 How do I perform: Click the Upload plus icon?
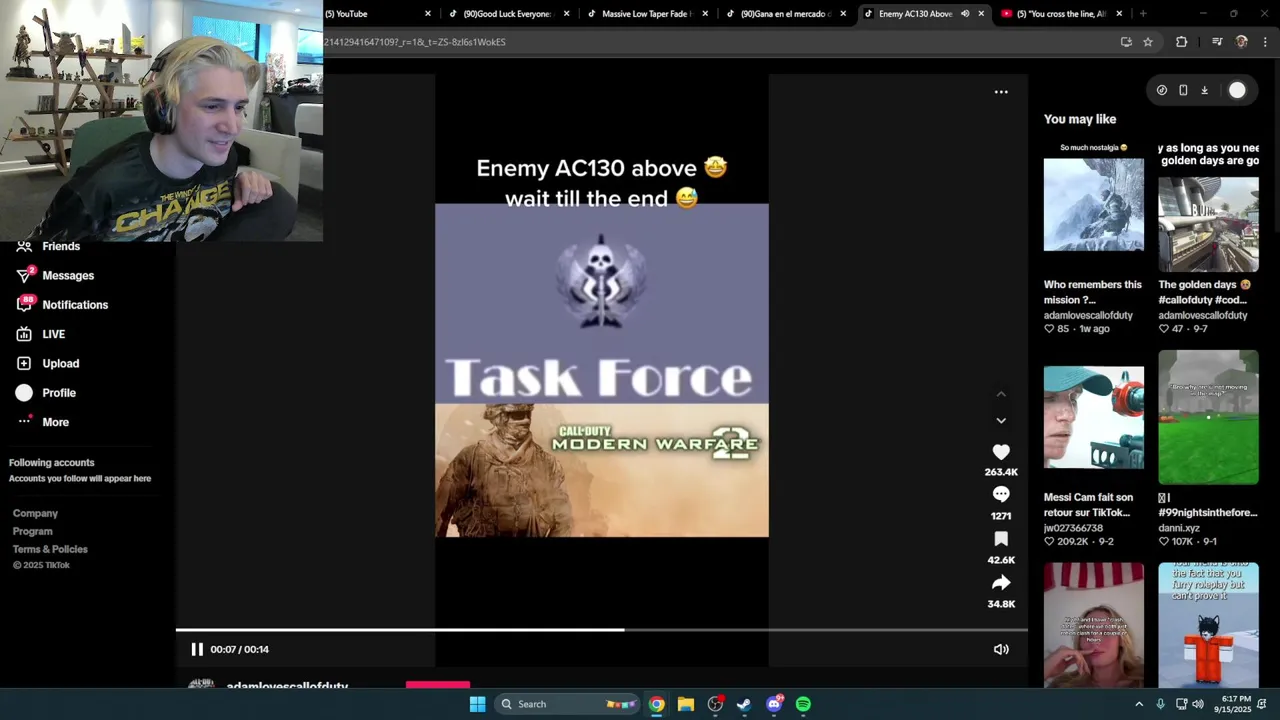24,363
